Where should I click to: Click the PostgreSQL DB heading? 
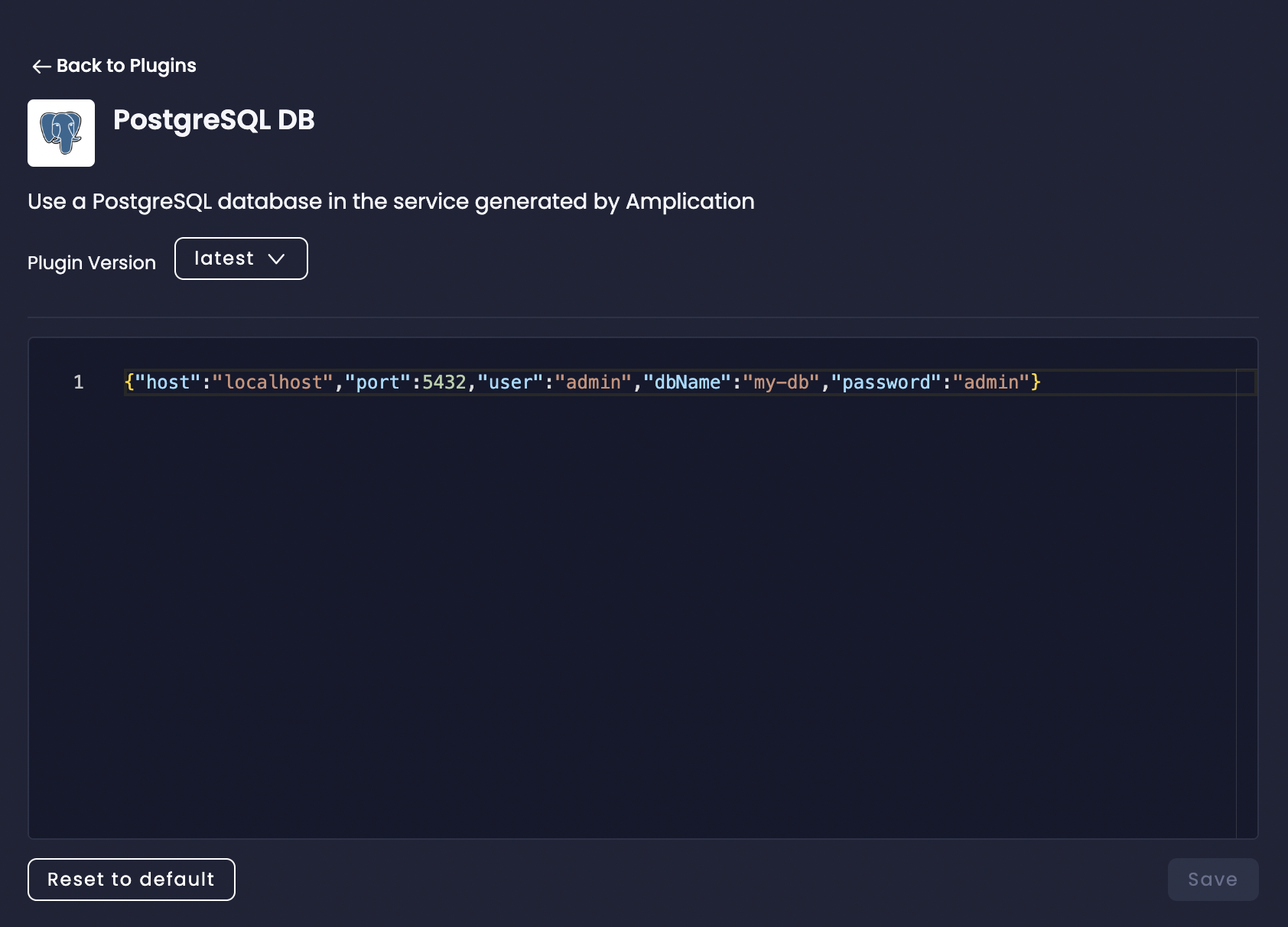[x=214, y=120]
